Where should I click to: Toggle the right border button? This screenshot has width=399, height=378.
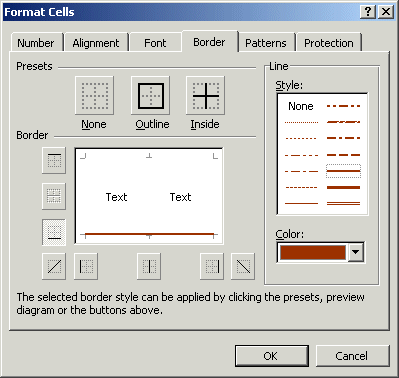coord(212,266)
